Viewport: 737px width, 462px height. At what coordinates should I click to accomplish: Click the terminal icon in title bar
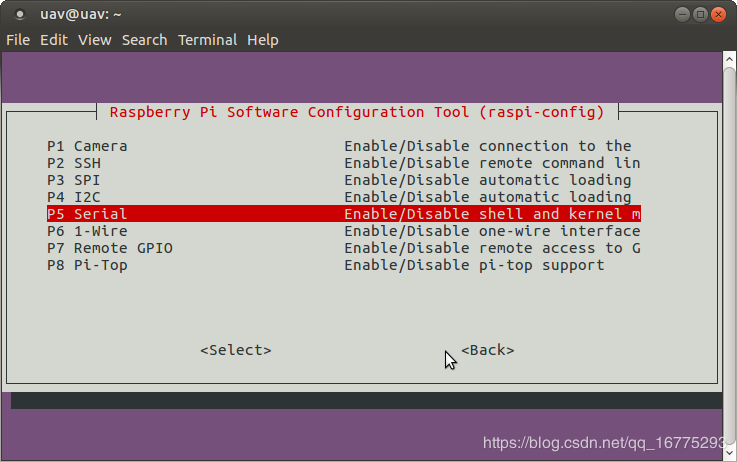point(20,15)
